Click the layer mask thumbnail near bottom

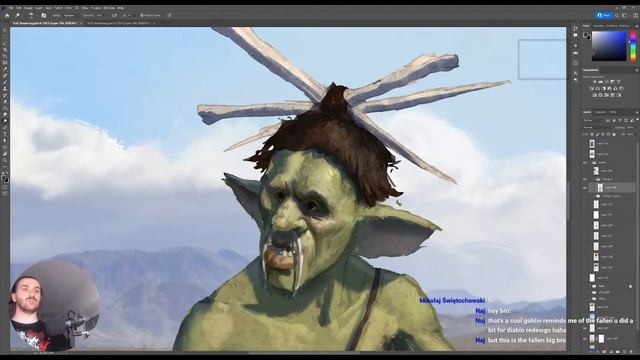tap(602, 338)
